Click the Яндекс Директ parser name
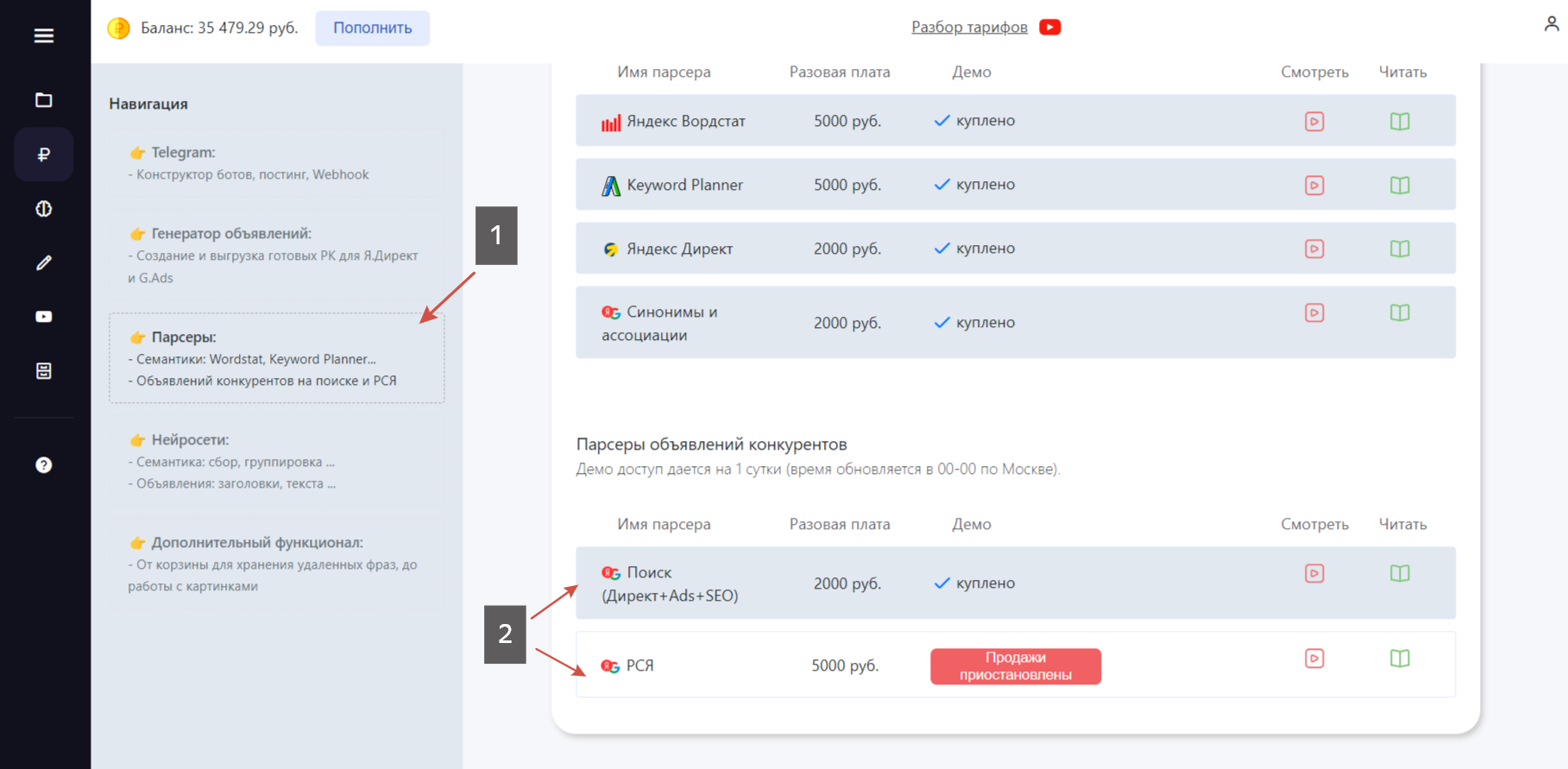This screenshot has width=1568, height=769. [679, 249]
